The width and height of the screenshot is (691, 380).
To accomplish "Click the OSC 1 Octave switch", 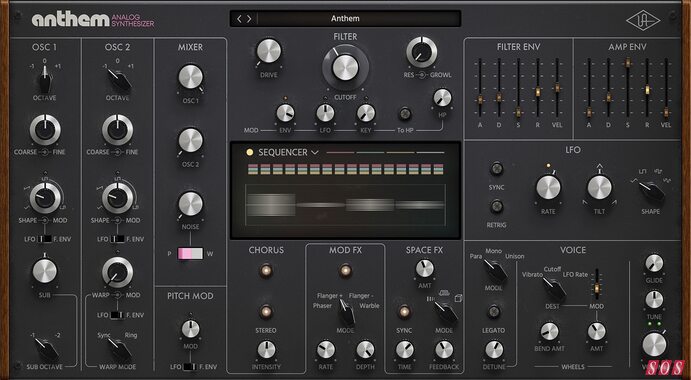I will pos(45,79).
